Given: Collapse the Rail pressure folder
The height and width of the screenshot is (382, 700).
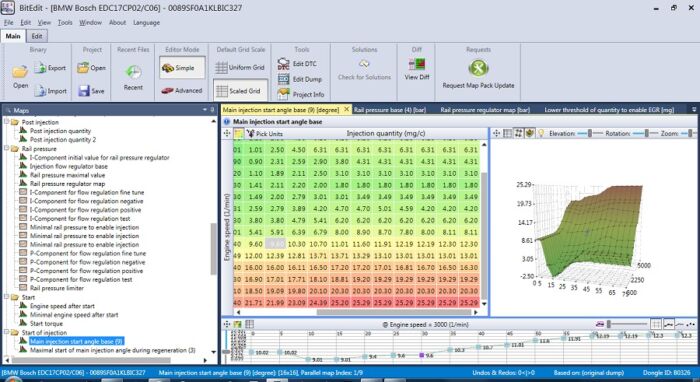Looking at the screenshot, I should tap(7, 149).
